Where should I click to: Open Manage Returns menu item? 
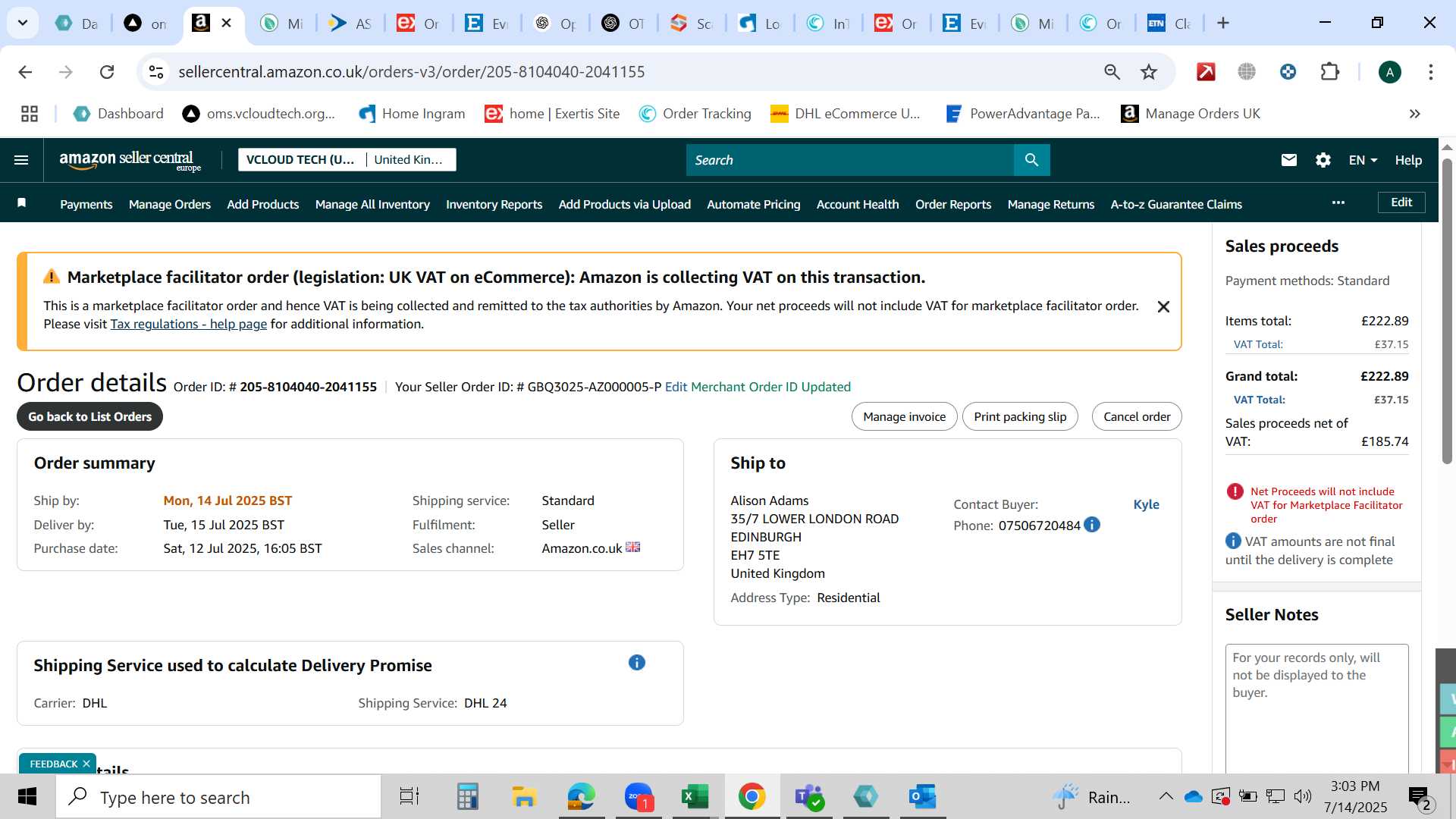[1051, 204]
